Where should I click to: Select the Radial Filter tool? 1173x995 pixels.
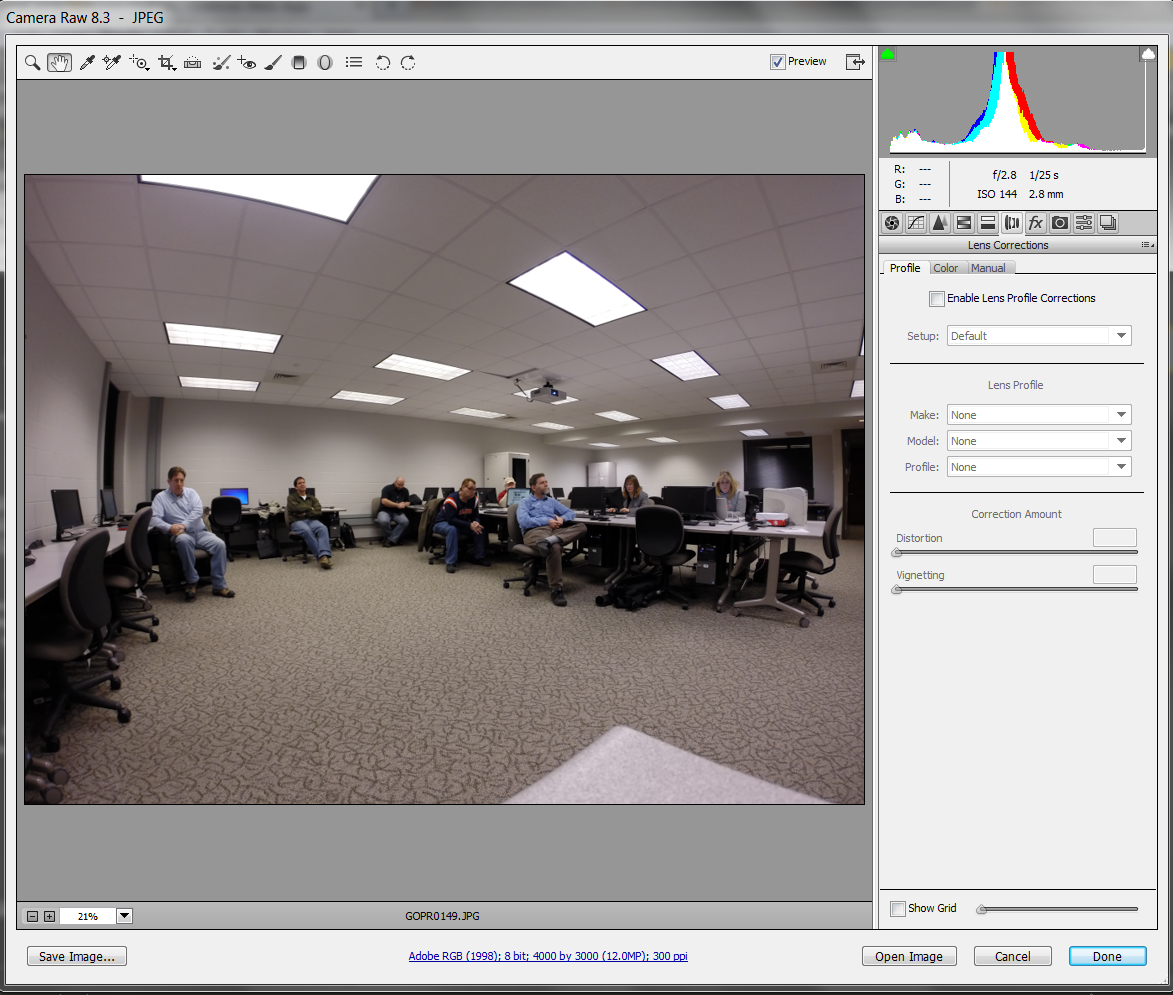(x=325, y=63)
